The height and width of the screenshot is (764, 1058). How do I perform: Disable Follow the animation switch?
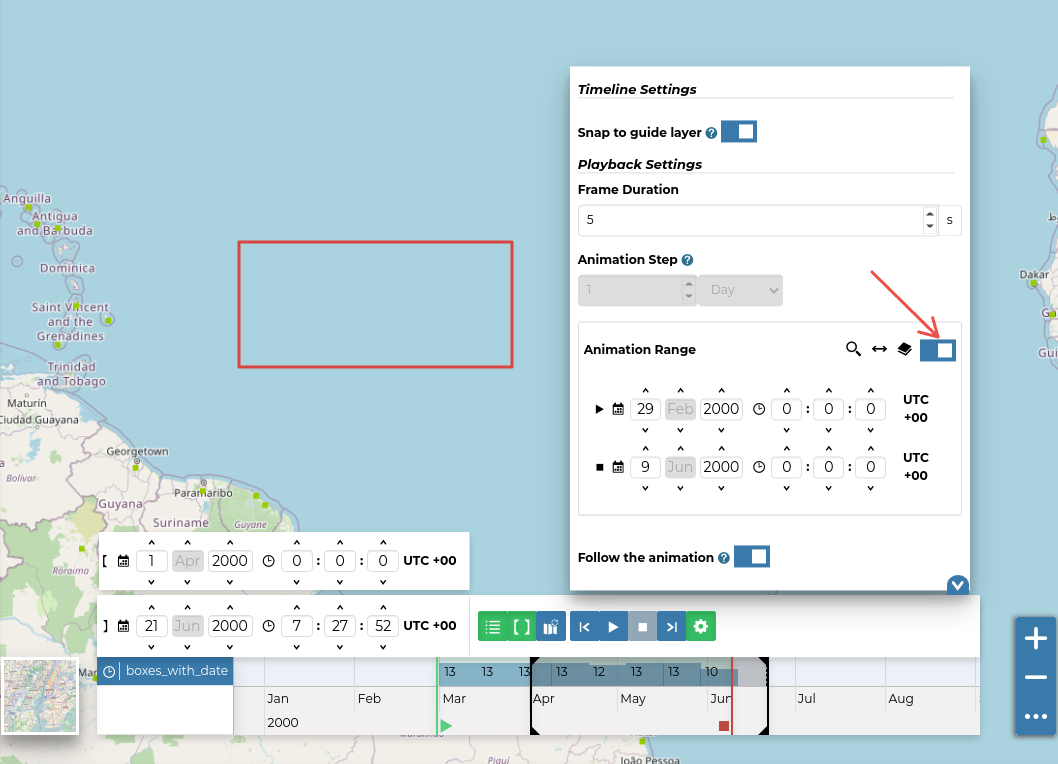(751, 557)
